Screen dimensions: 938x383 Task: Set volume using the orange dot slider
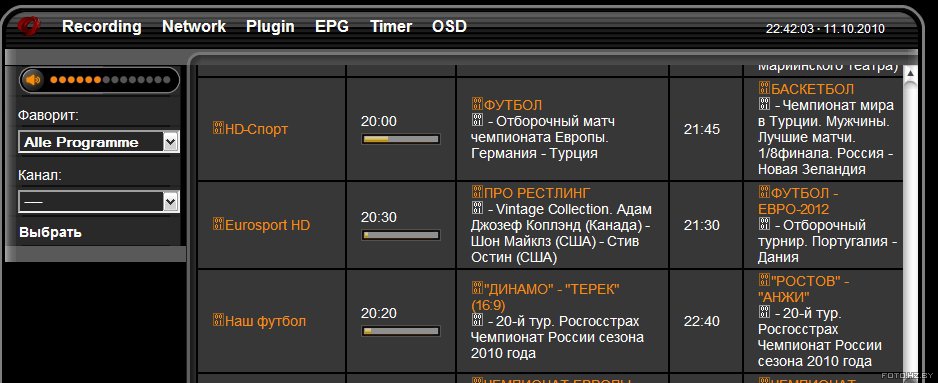click(110, 80)
